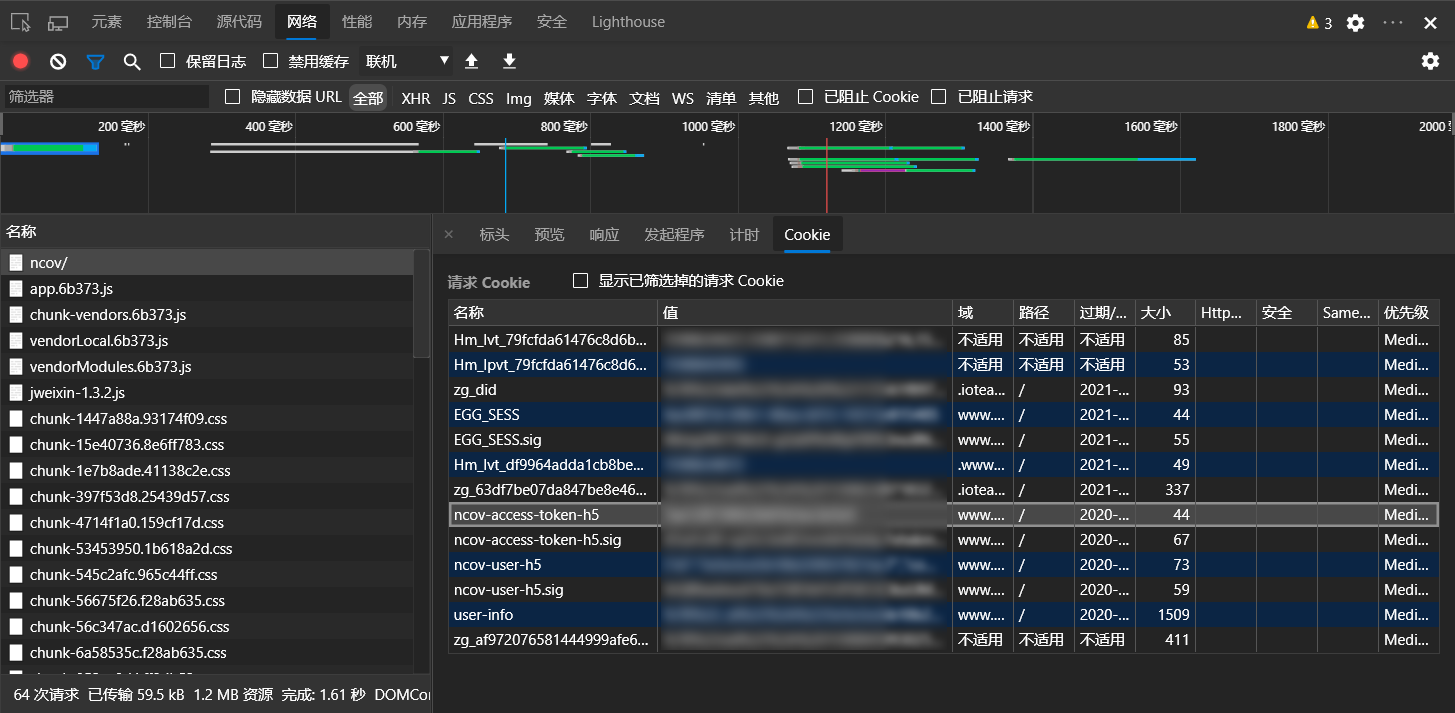Check 显示已筛选掉的请求 Cookie option
1455x713 pixels.
coord(580,281)
